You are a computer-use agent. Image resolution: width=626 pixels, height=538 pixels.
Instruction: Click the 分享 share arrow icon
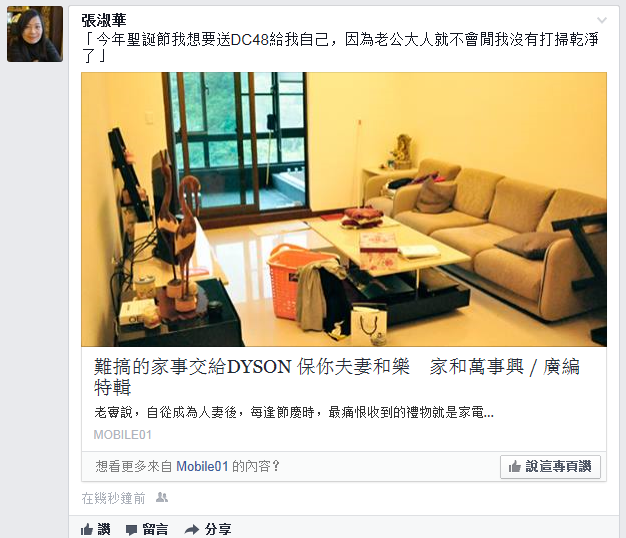[192, 530]
